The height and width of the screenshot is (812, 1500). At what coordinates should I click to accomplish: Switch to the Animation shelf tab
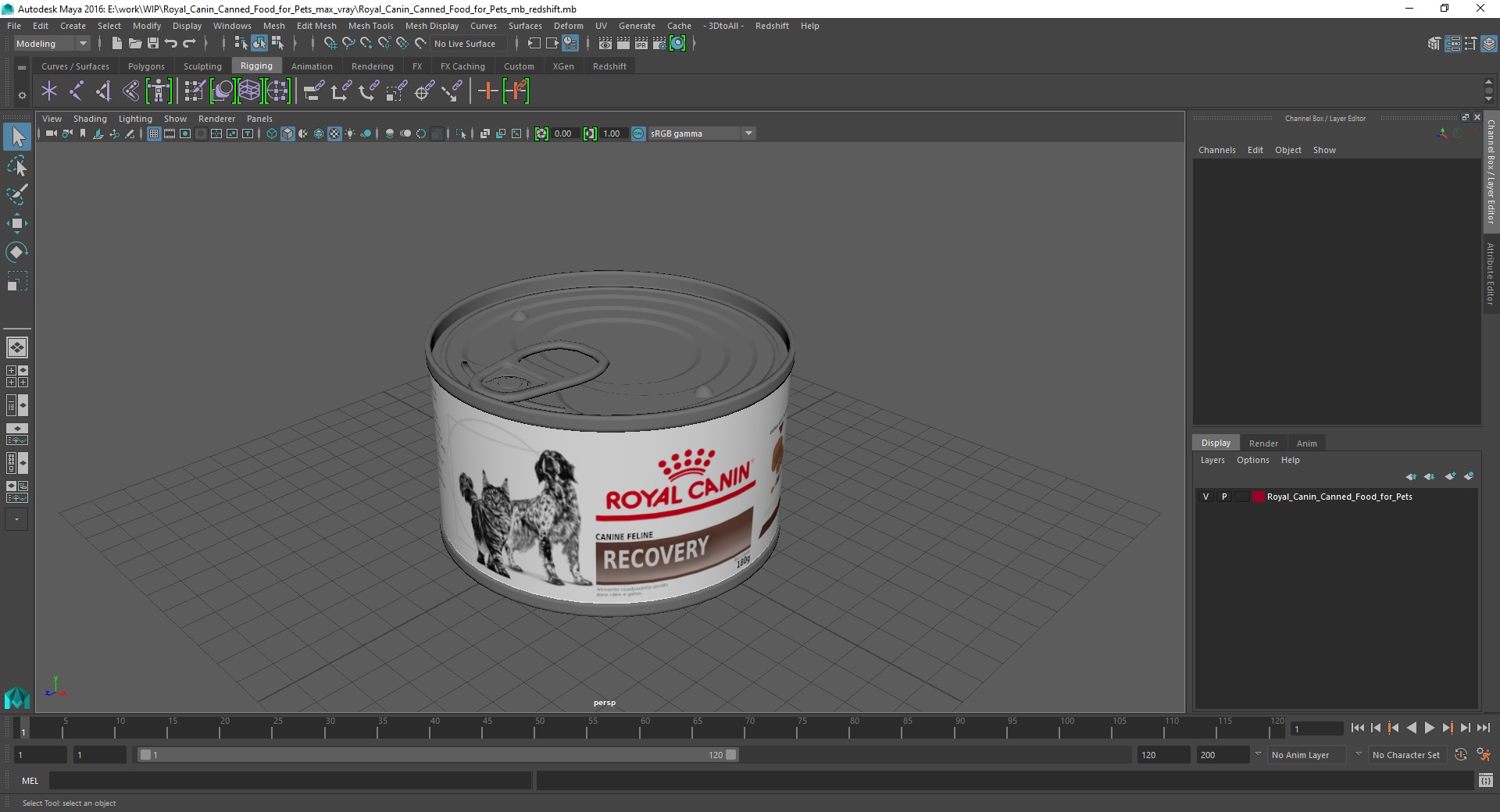312,66
